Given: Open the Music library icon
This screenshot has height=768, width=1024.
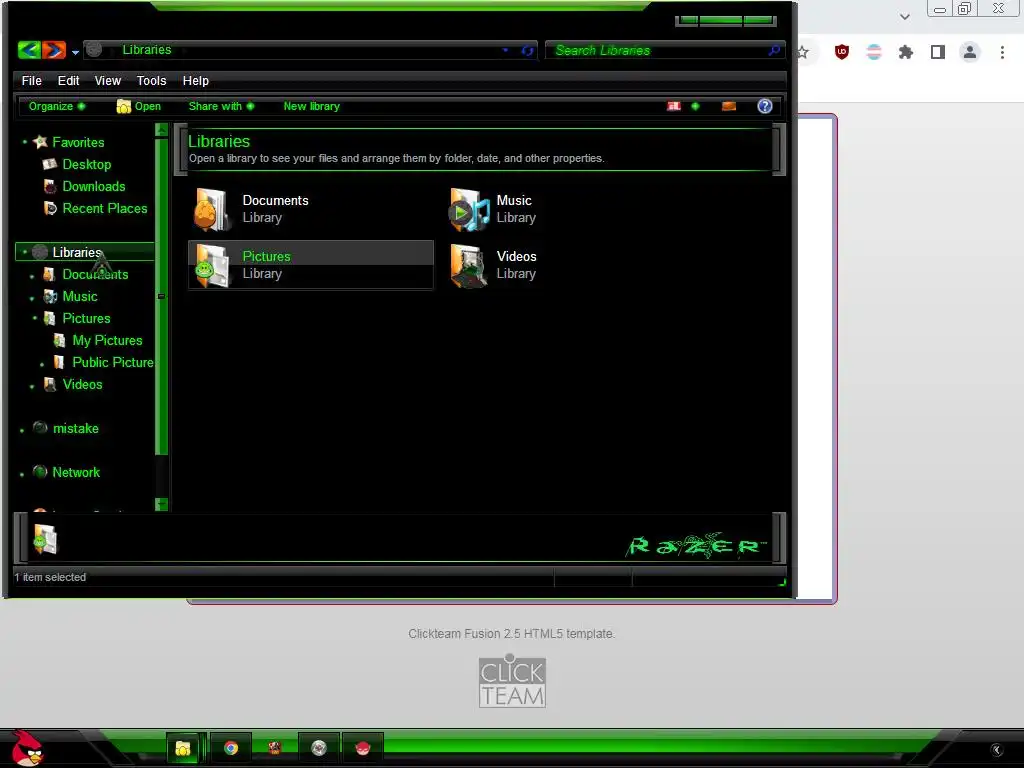Looking at the screenshot, I should pos(468,209).
